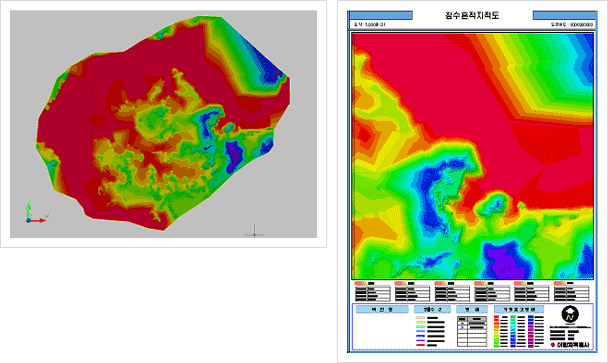This screenshot has height=363, width=608.
Task: Click the orange icon of first info table
Action: [361, 283]
